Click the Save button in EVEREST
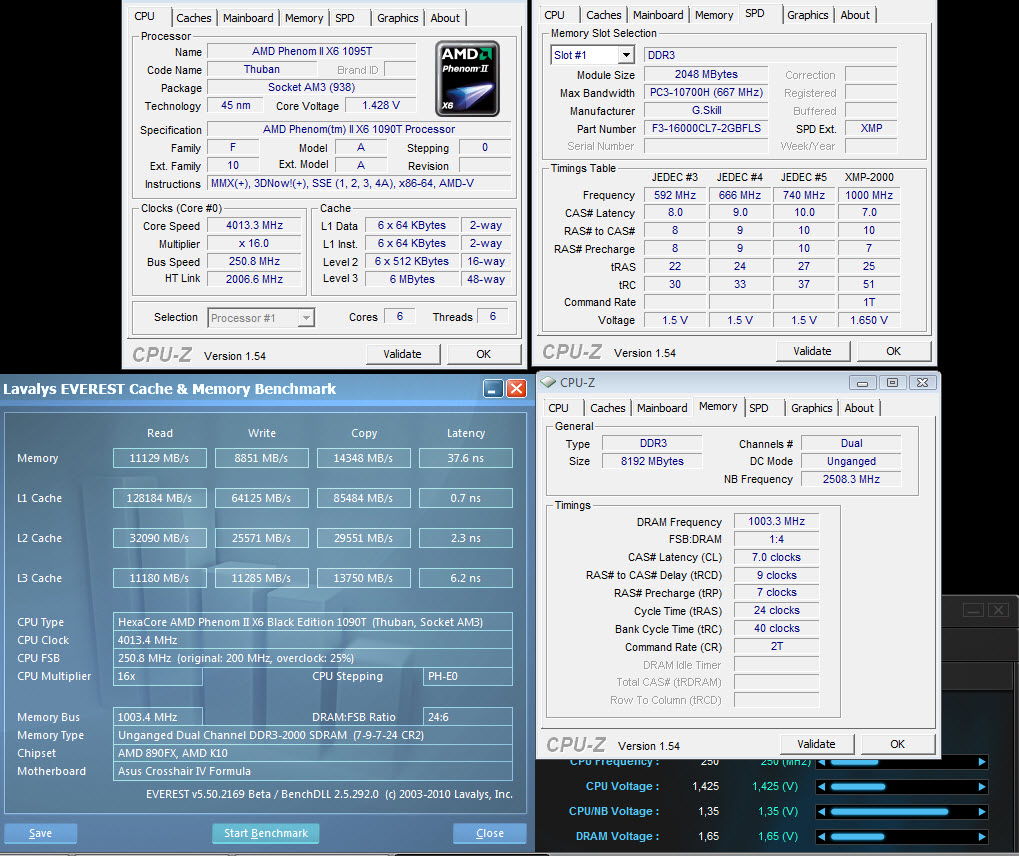Screen dimensions: 1019x856 point(40,833)
